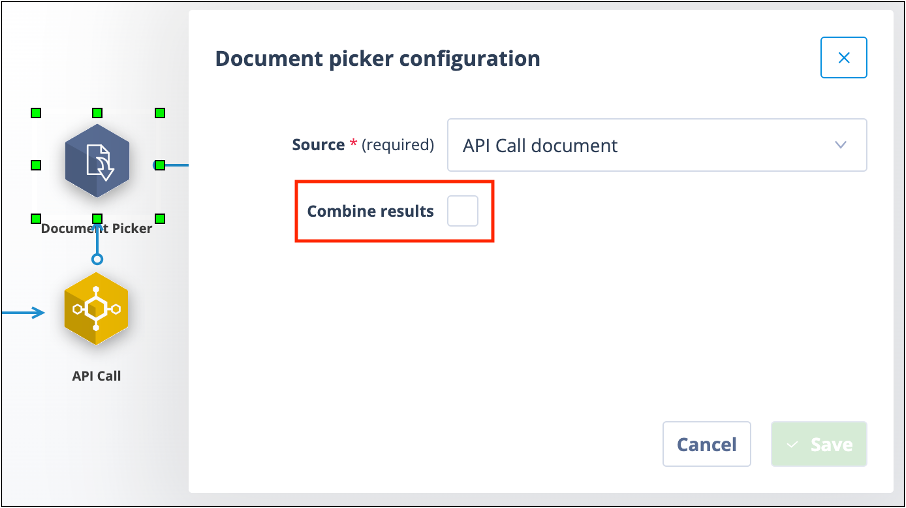
Task: Click the Combine results label text
Action: pyautogui.click(x=370, y=212)
